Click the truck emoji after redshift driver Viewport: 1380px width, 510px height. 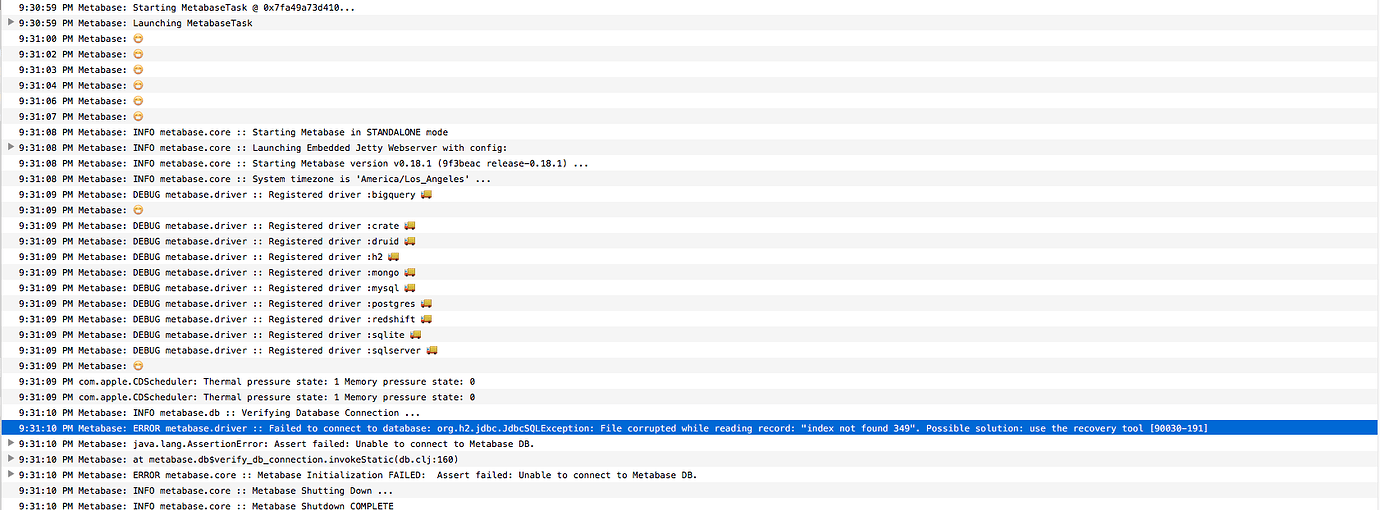(426, 319)
